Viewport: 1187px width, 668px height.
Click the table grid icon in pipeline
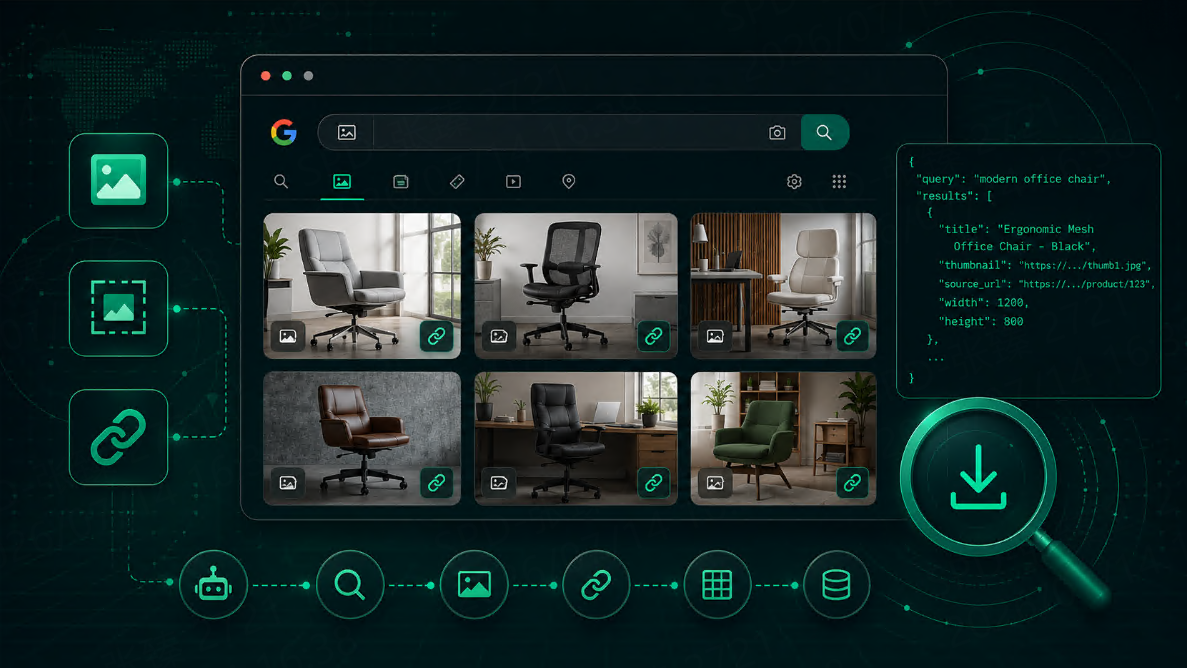click(x=717, y=585)
